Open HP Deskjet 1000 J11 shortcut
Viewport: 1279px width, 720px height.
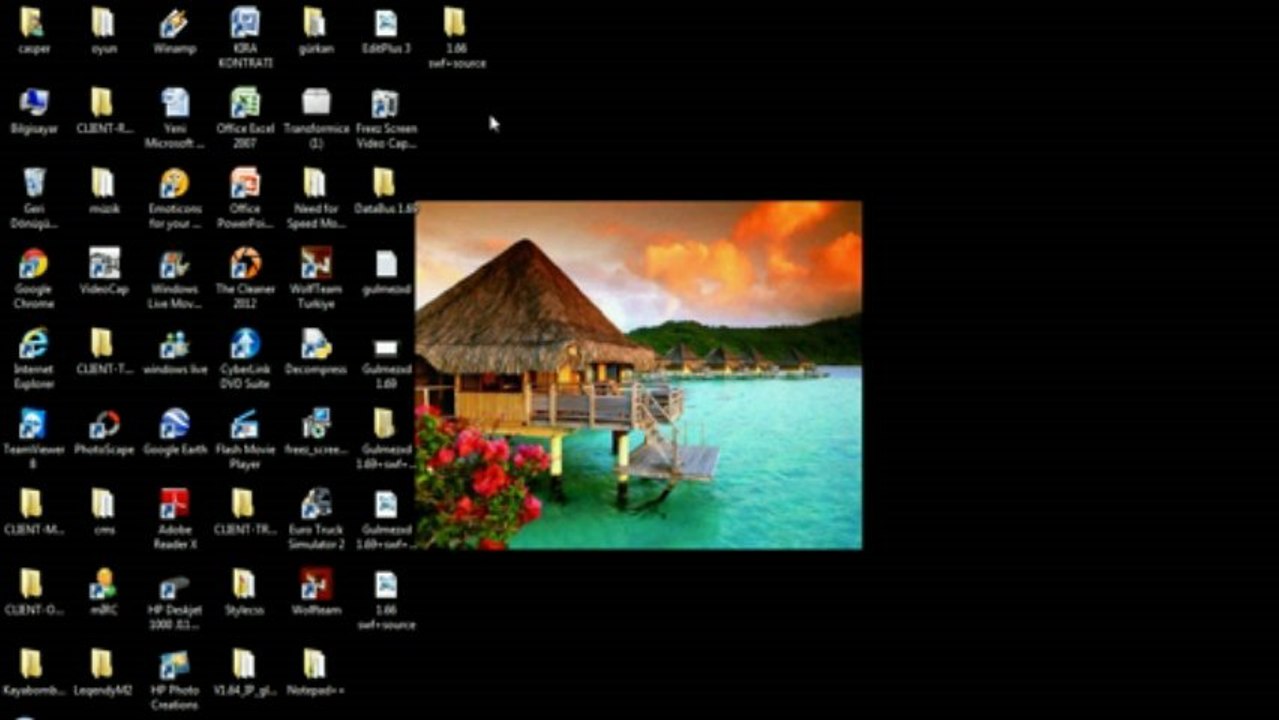[x=174, y=583]
